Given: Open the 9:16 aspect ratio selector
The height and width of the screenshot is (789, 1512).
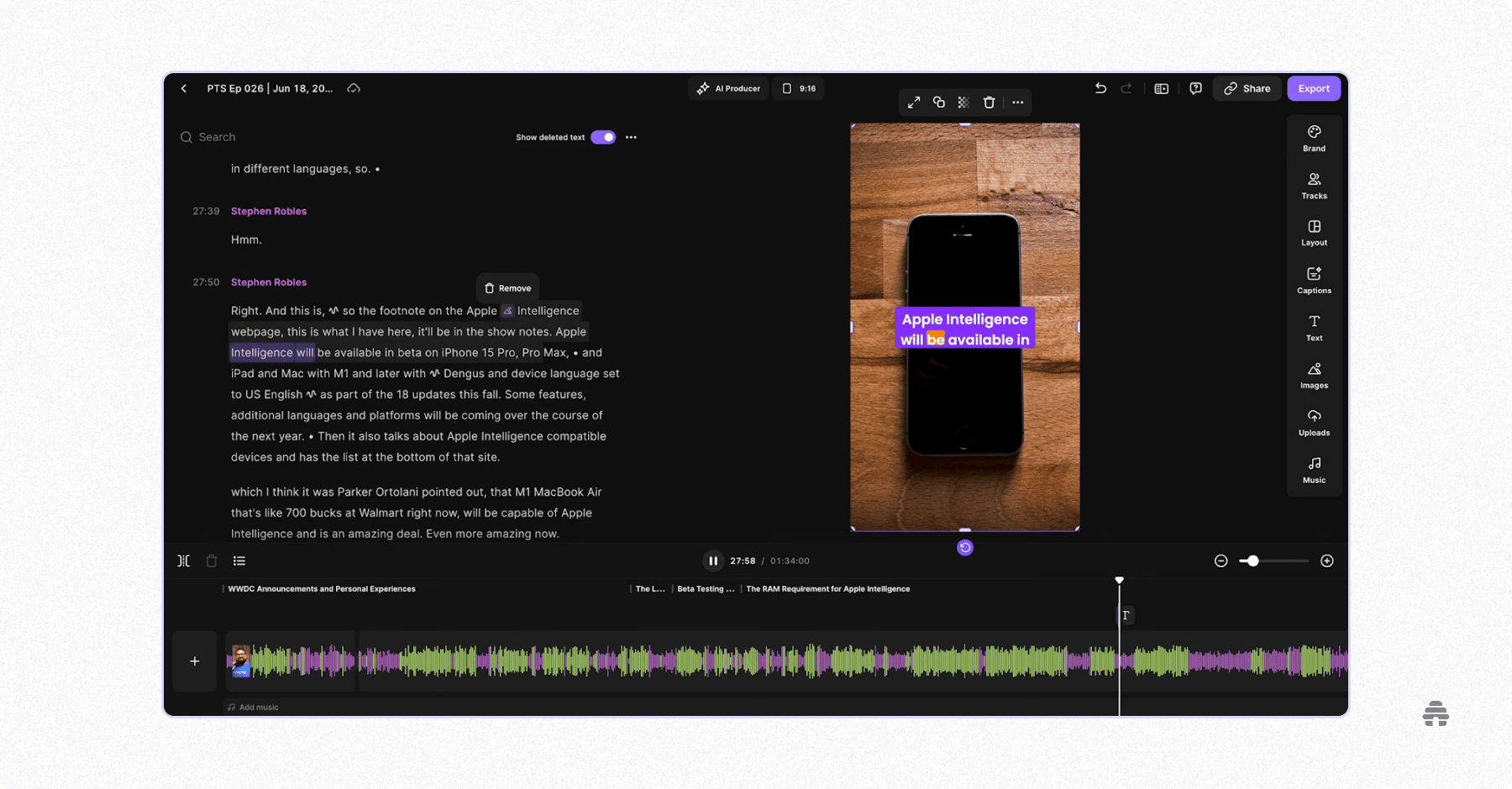Looking at the screenshot, I should pos(798,88).
